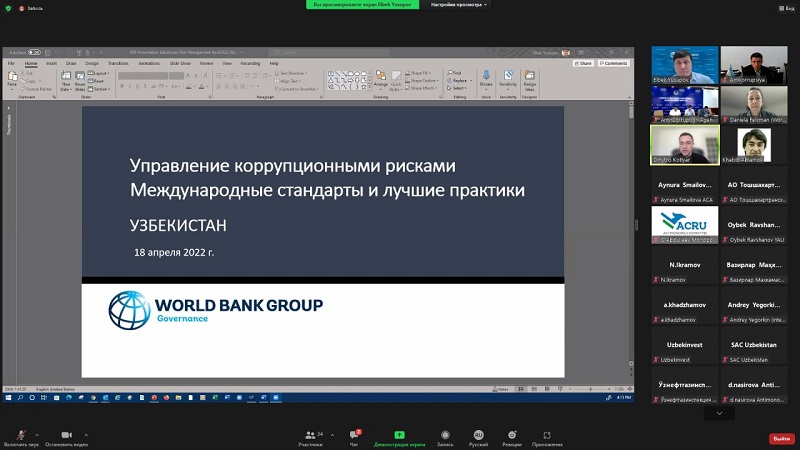Screen dimensions: 800x450
Task: Click the Вид view button
Action: 786,8
